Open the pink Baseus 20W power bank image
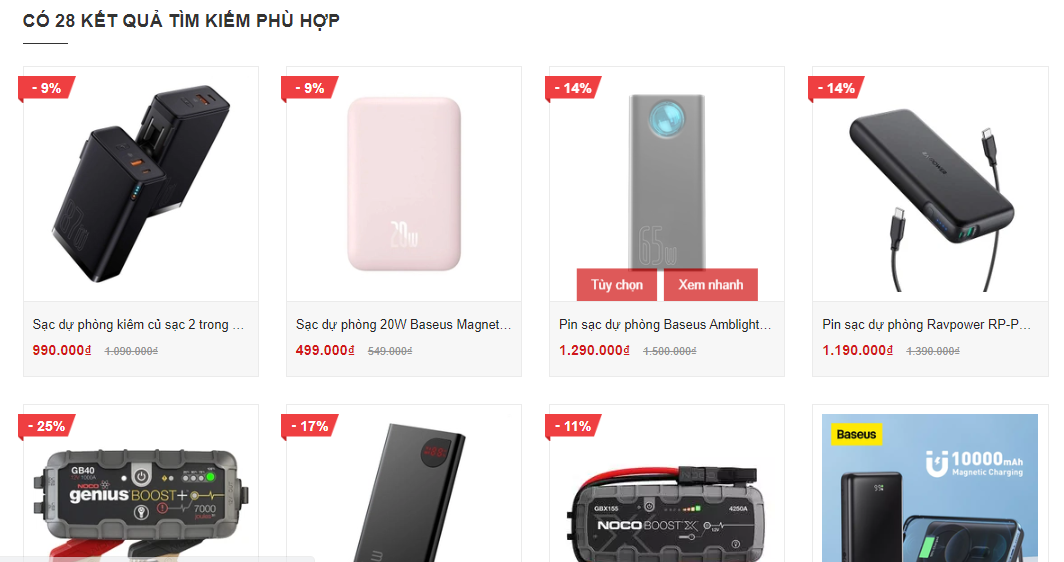Screen dimensions: 1064x562 [x=404, y=184]
